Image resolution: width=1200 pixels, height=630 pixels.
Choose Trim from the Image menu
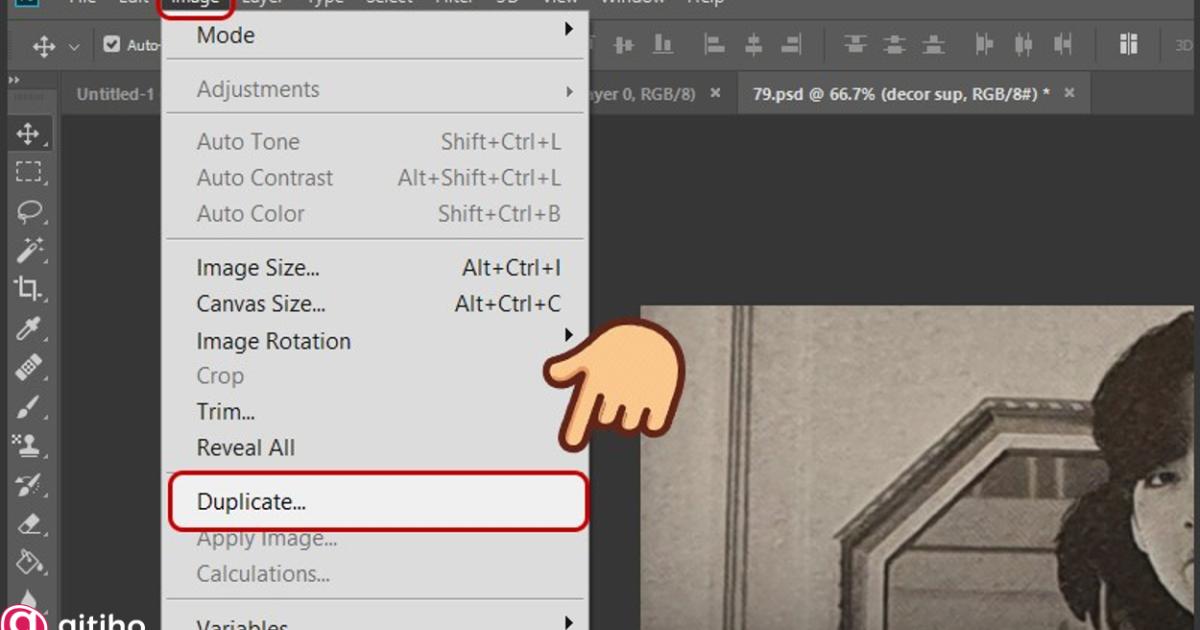375,412
